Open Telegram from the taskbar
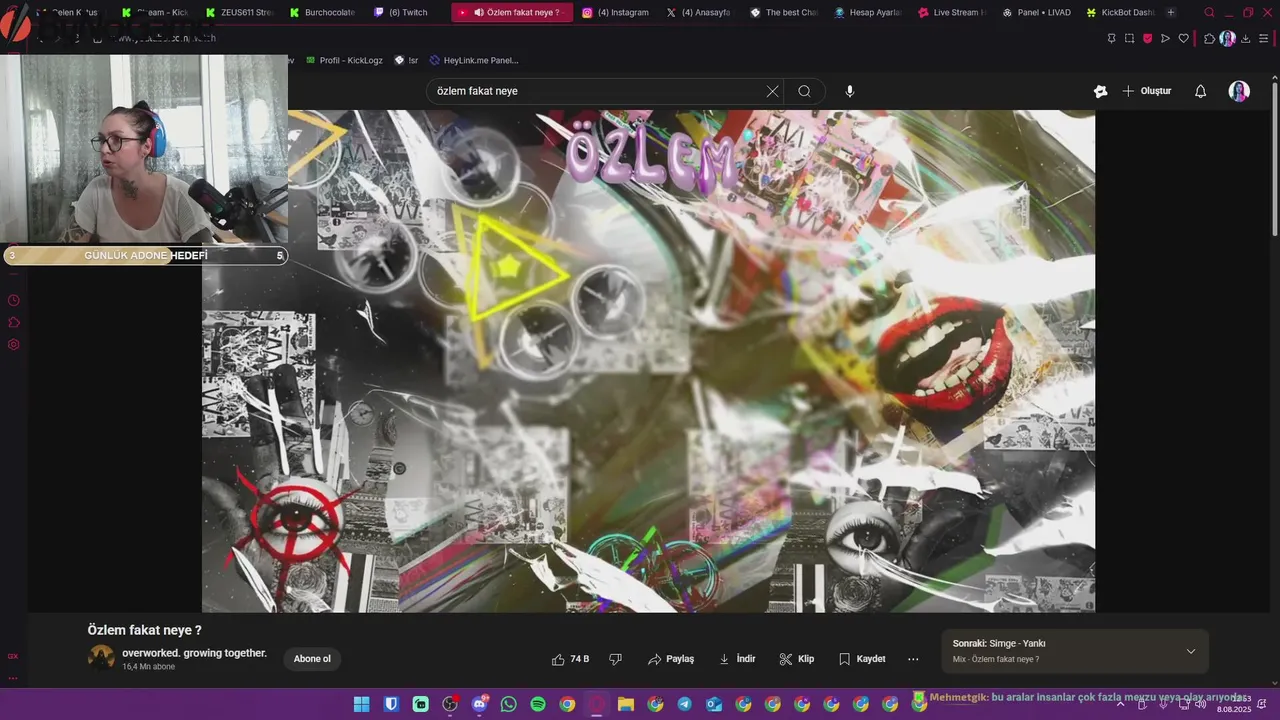The image size is (1280, 720). click(x=684, y=704)
